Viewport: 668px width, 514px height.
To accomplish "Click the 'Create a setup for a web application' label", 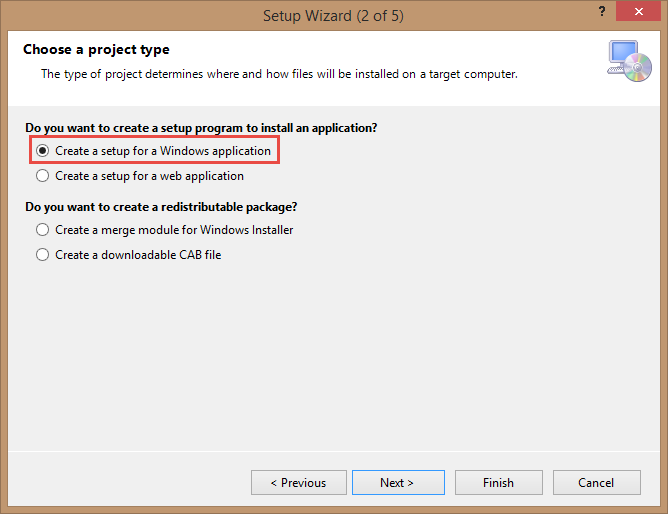I will point(150,176).
